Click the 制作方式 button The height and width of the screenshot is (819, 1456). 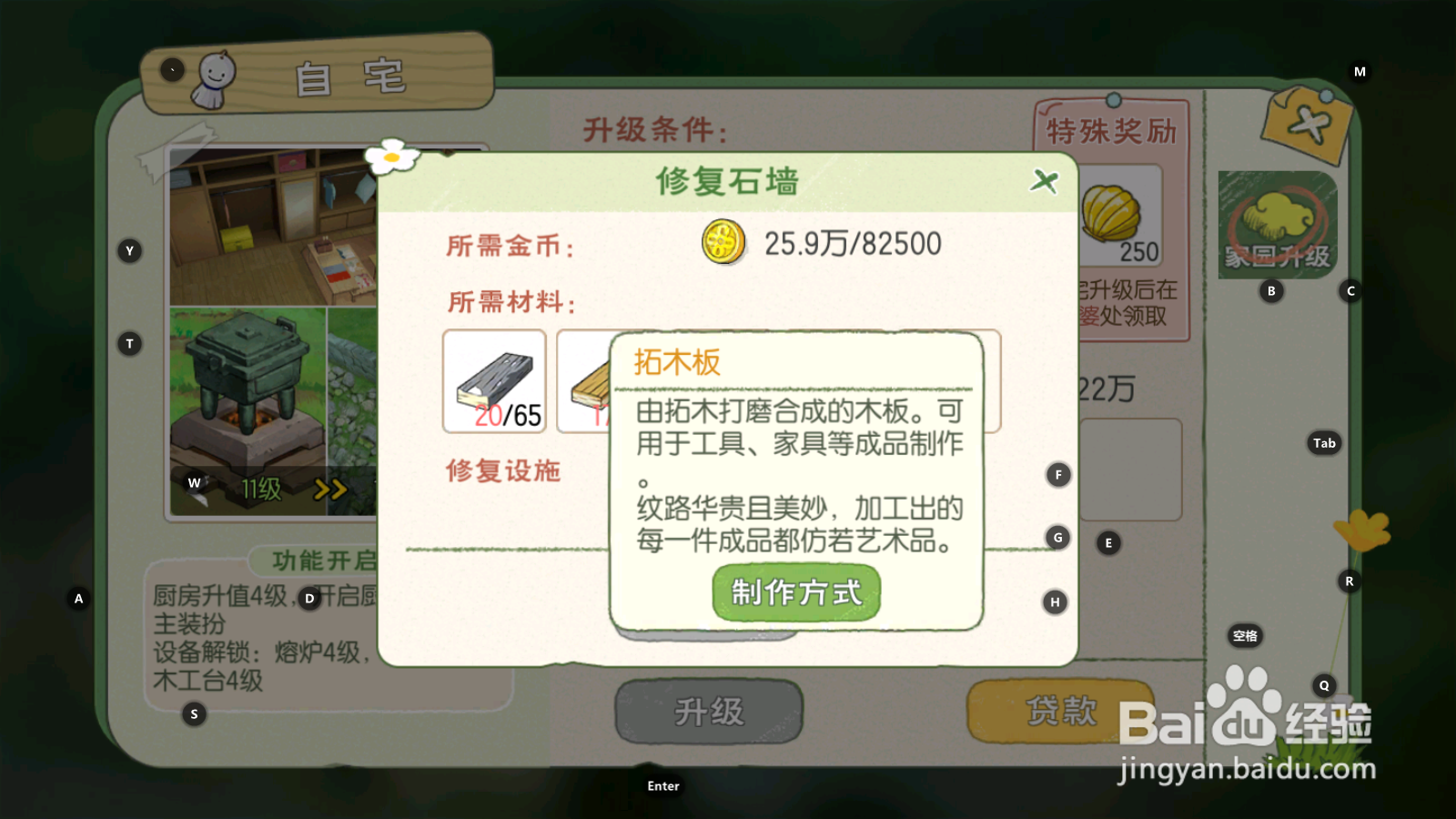pyautogui.click(x=796, y=592)
